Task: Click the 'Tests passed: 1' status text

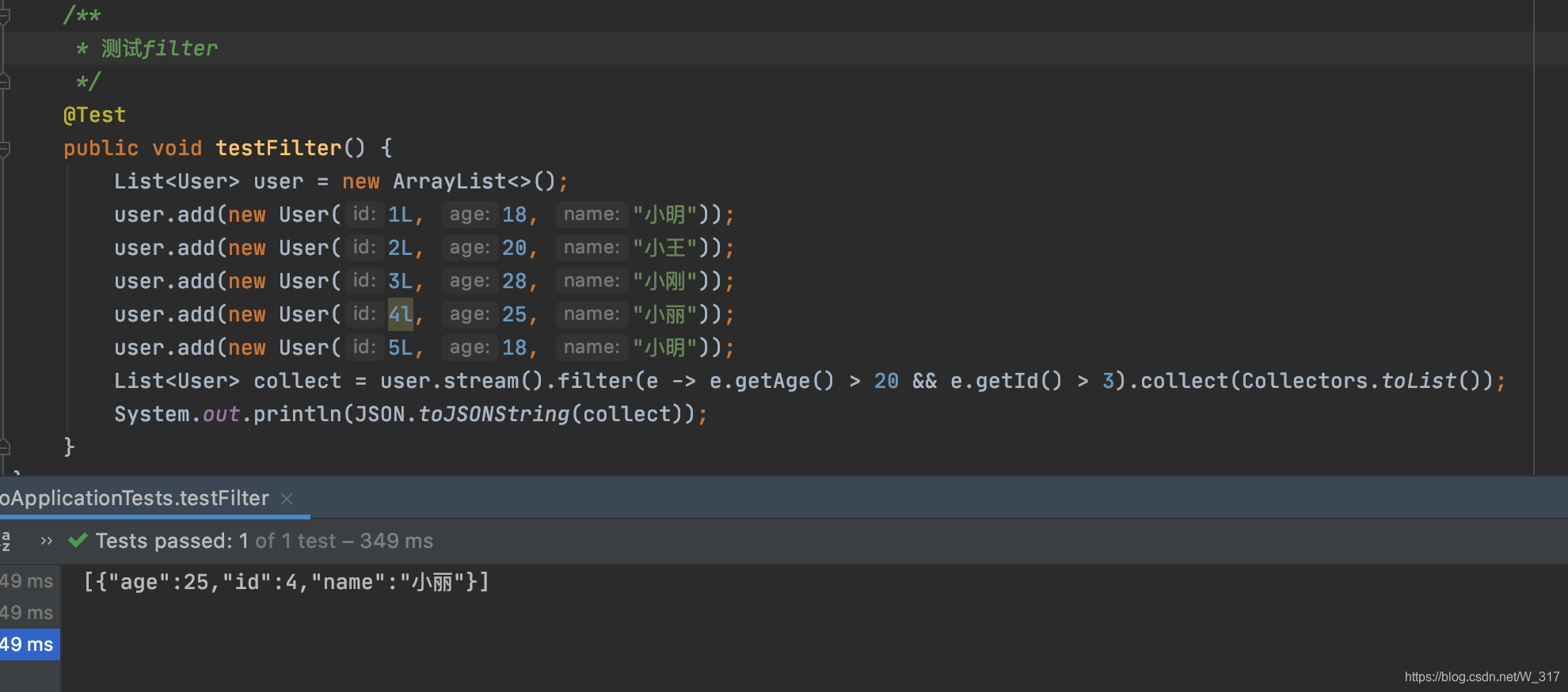Action: (x=172, y=541)
